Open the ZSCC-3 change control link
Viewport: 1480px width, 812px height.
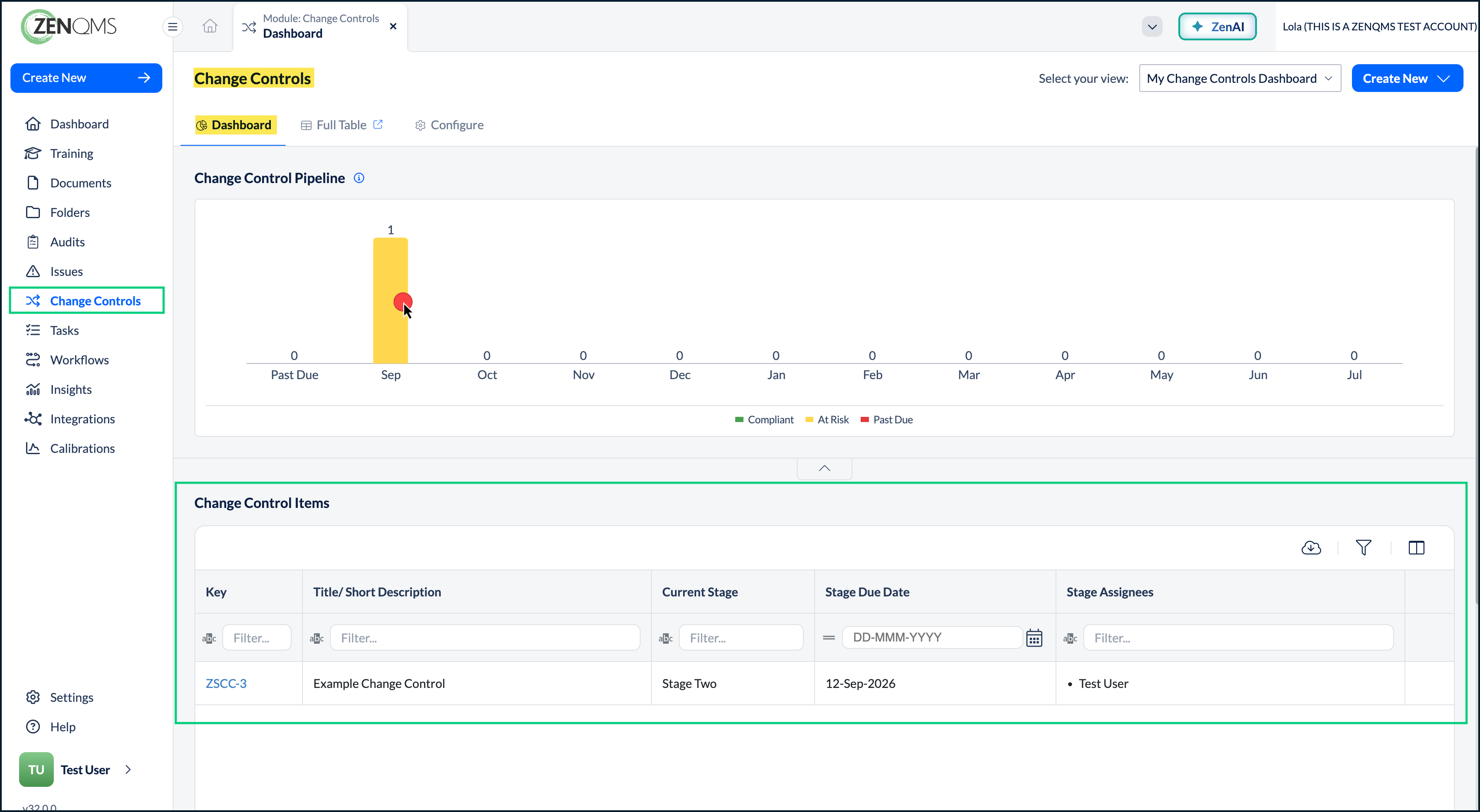click(226, 683)
